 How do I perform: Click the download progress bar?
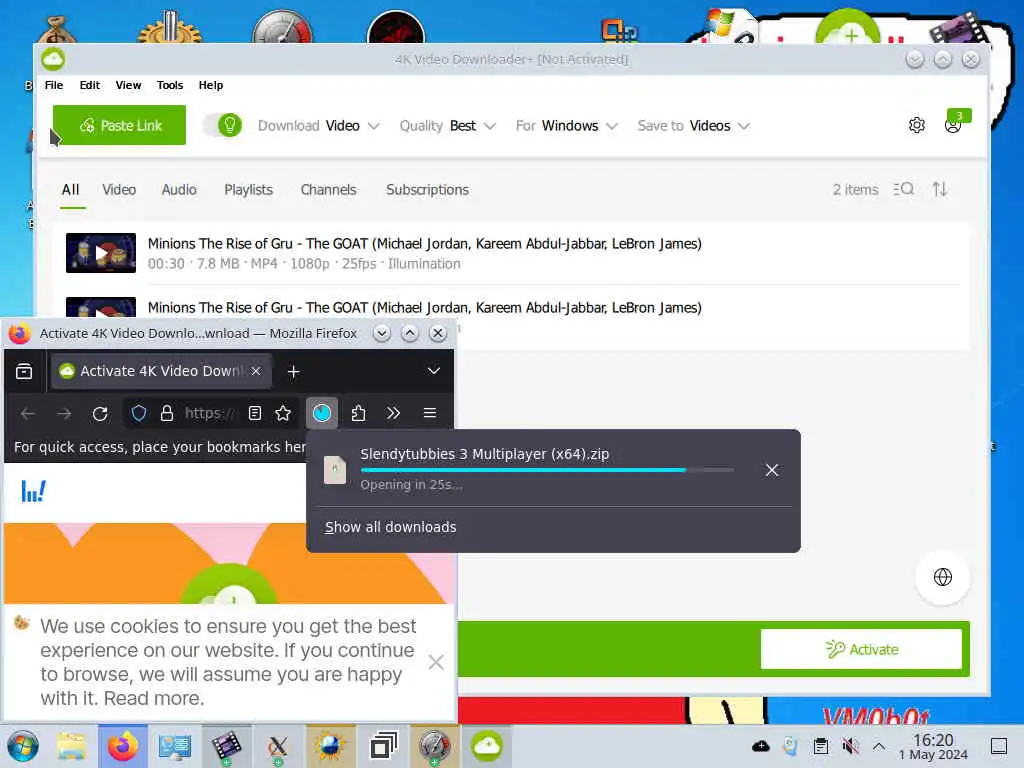tap(547, 470)
